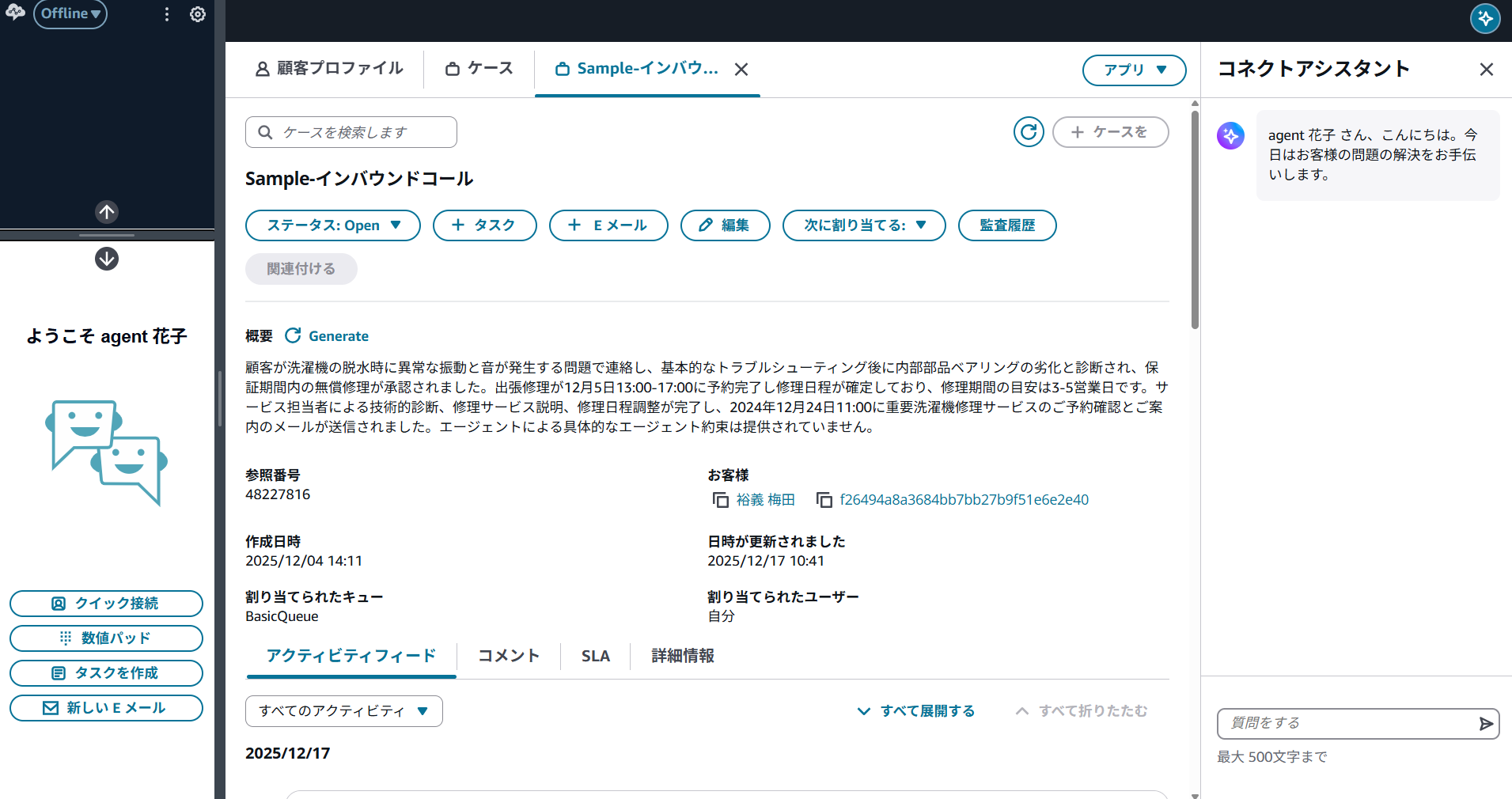Click the up arrow circle icon

click(x=107, y=212)
